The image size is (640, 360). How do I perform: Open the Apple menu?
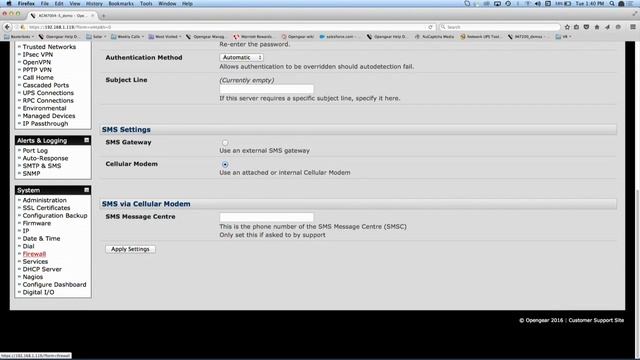point(9,3)
